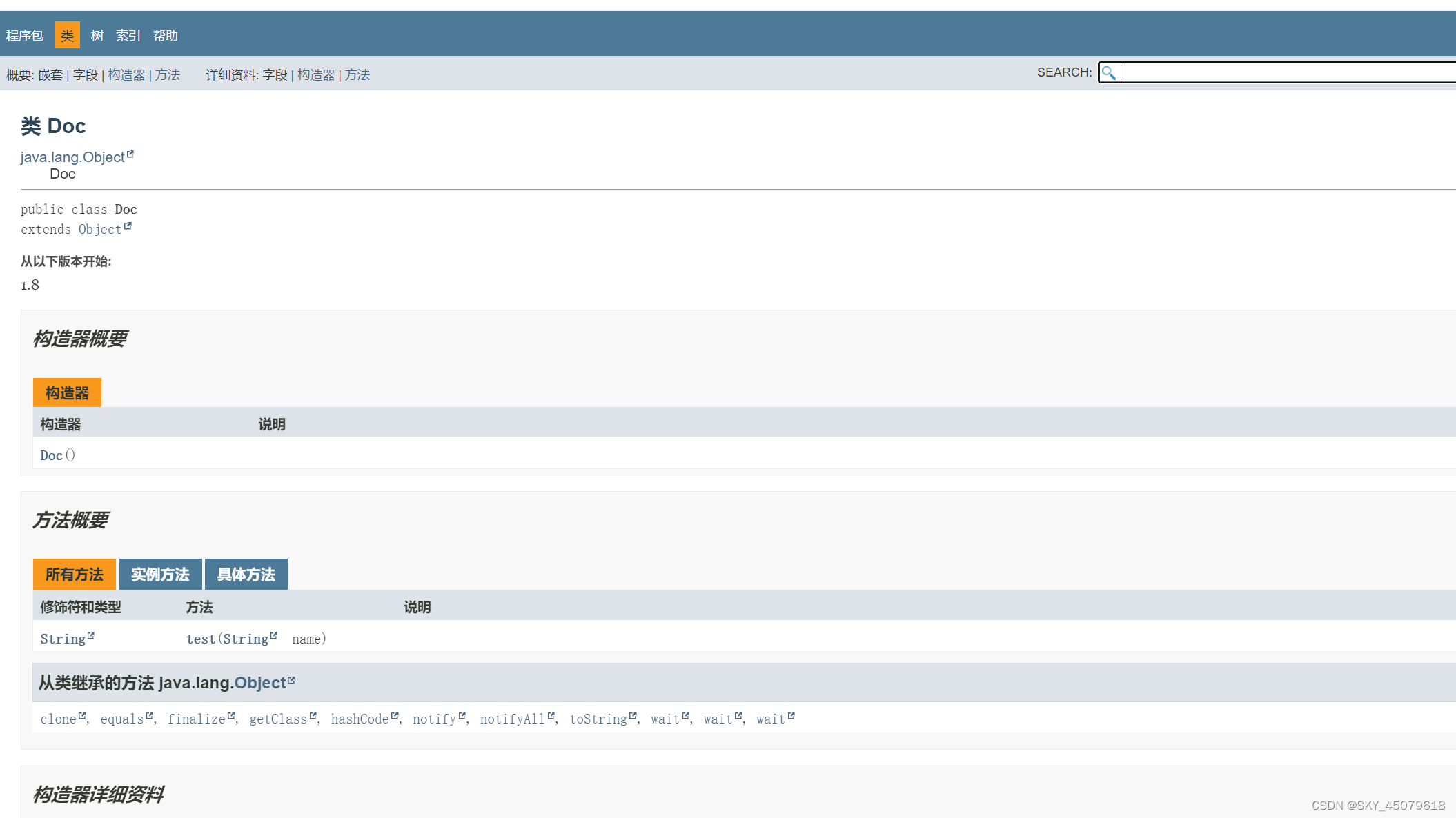This screenshot has width=1456, height=818.
Task: Click the version value 1.8
Action: click(30, 285)
